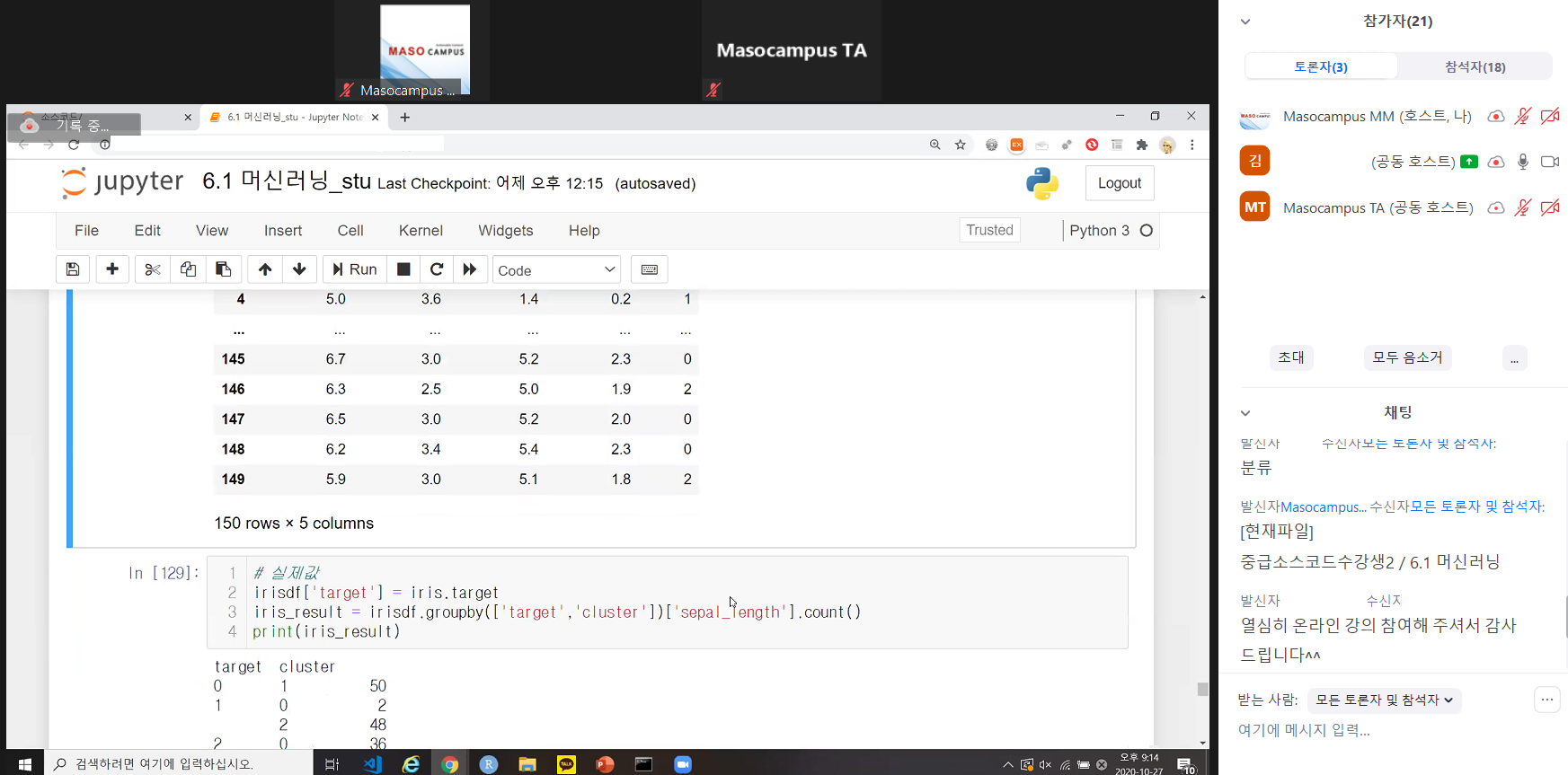The height and width of the screenshot is (775, 1568).
Task: Open the chat recipient dropdown 모든 토론자 및 참석자
Action: (x=1384, y=700)
